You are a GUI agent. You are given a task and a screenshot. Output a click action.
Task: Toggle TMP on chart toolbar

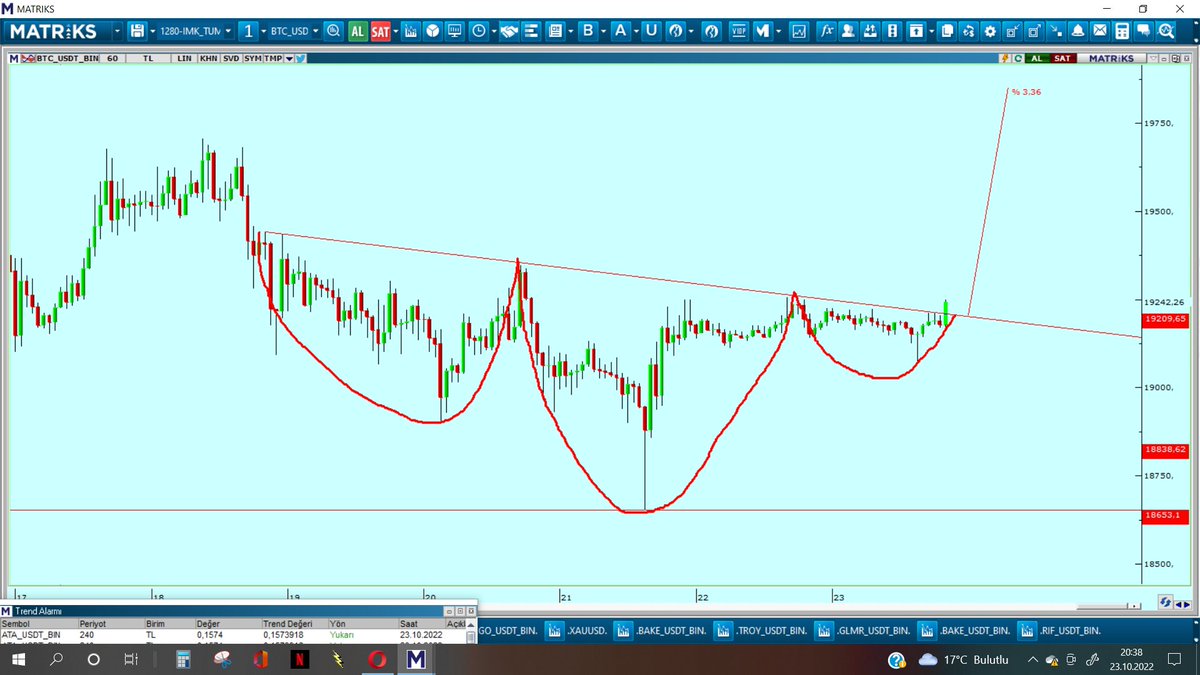[x=273, y=58]
